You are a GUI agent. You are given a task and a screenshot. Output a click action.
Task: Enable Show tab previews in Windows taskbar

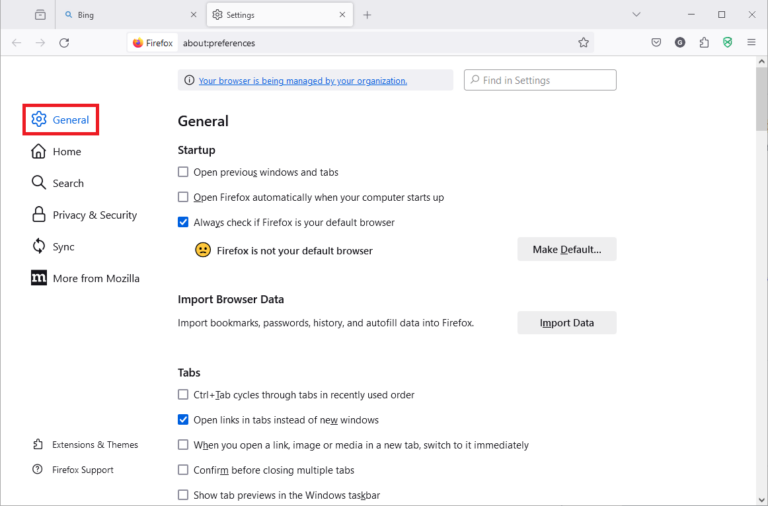pyautogui.click(x=183, y=495)
